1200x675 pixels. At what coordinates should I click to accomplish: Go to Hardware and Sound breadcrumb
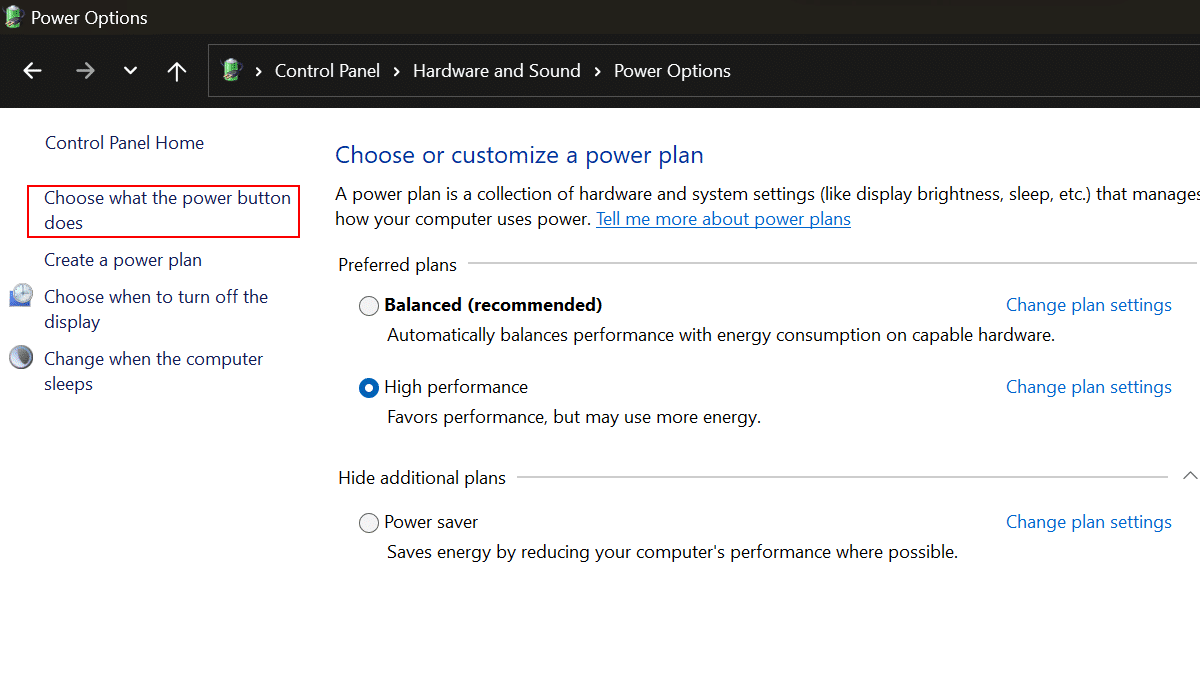coord(496,71)
